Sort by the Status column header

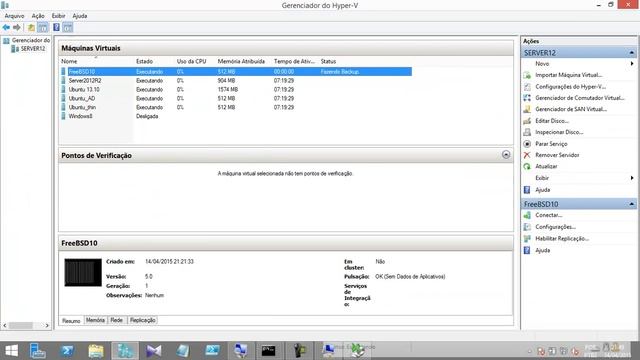click(x=328, y=61)
